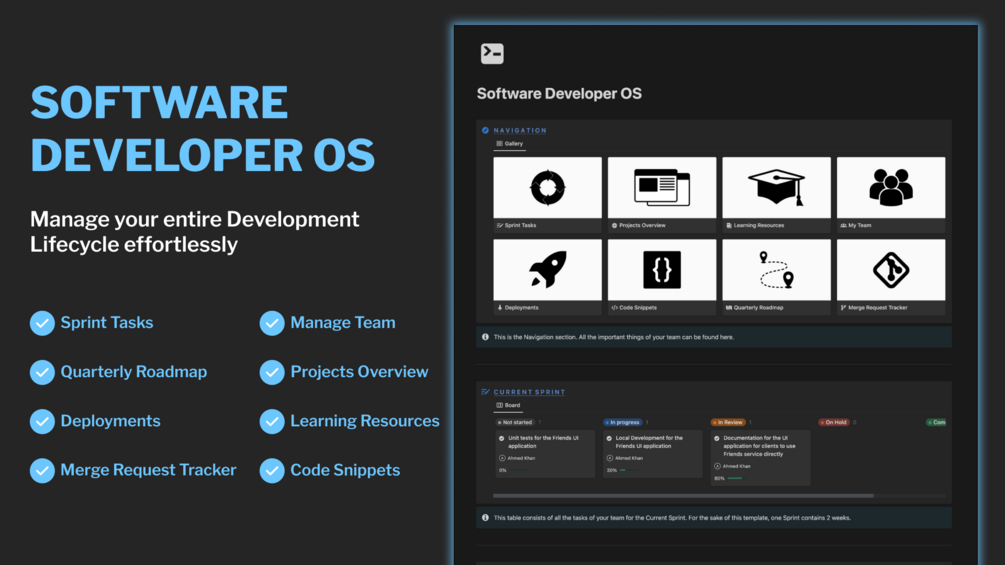Open the Code Snippets curly braces icon
This screenshot has width=1005, height=565.
[661, 270]
